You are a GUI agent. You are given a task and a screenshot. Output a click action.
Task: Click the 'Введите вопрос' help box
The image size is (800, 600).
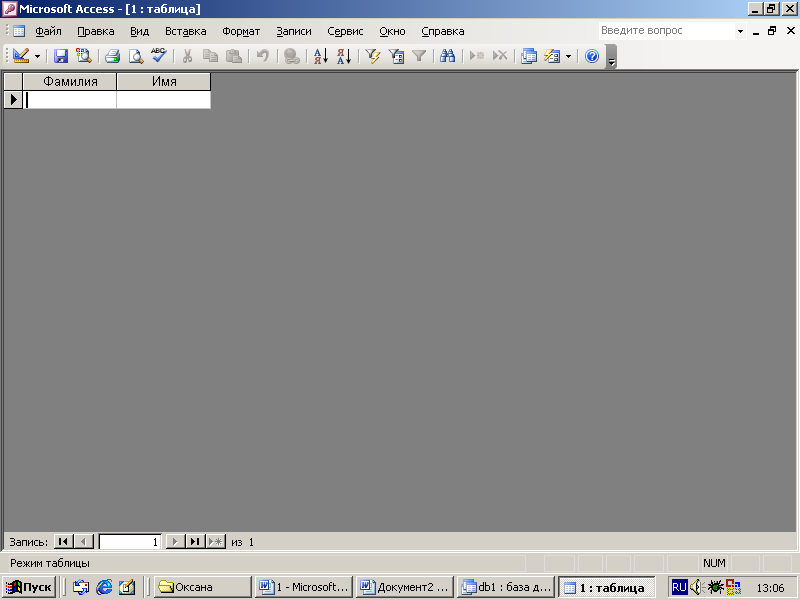tap(667, 31)
